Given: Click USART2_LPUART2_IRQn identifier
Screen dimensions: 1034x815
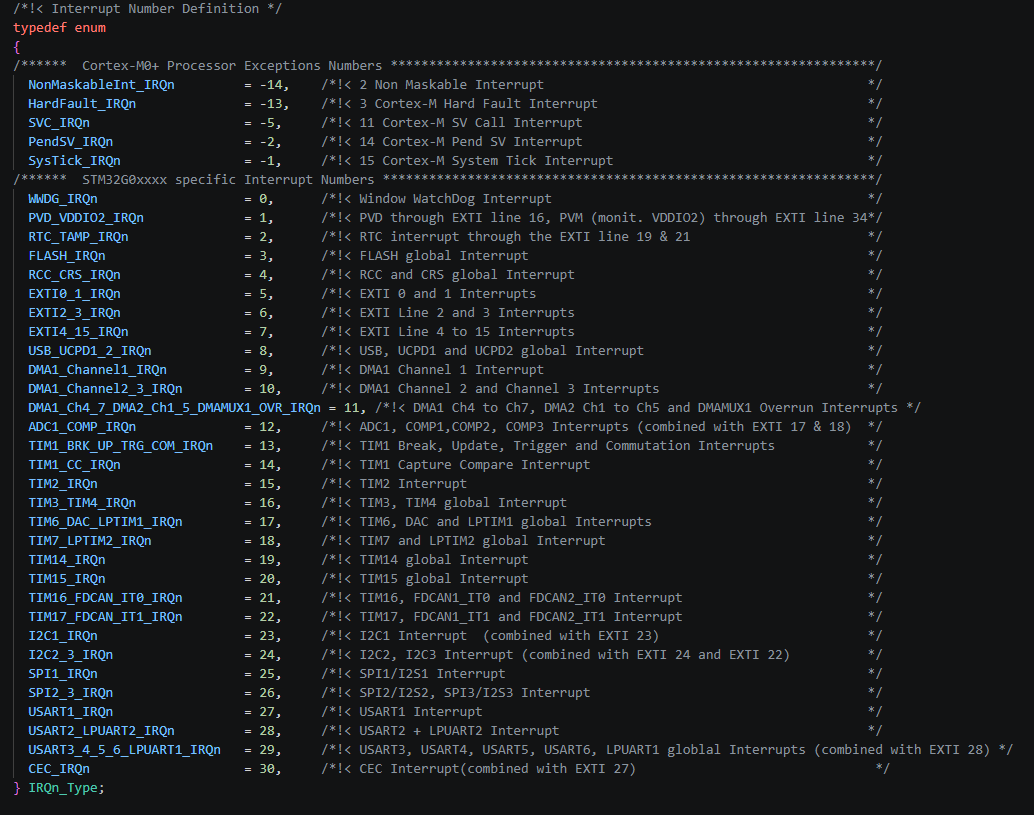Looking at the screenshot, I should point(101,731).
